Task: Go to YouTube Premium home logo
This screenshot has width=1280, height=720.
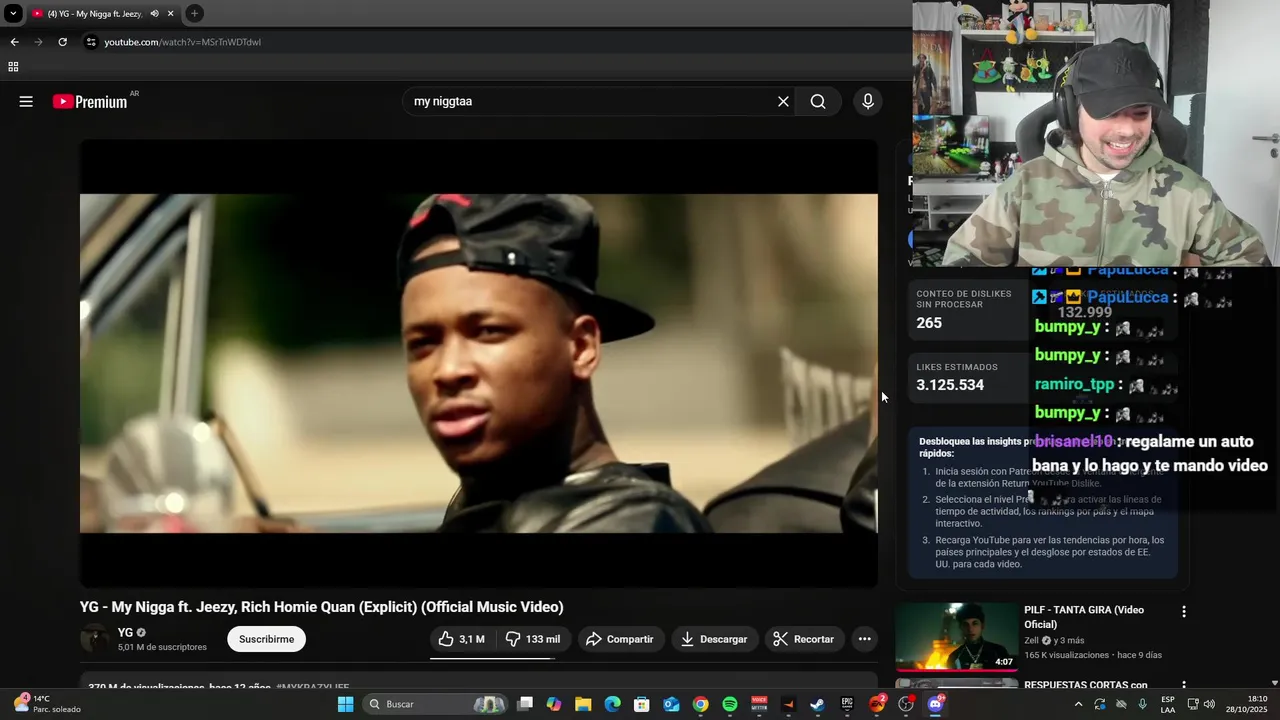Action: (x=91, y=101)
